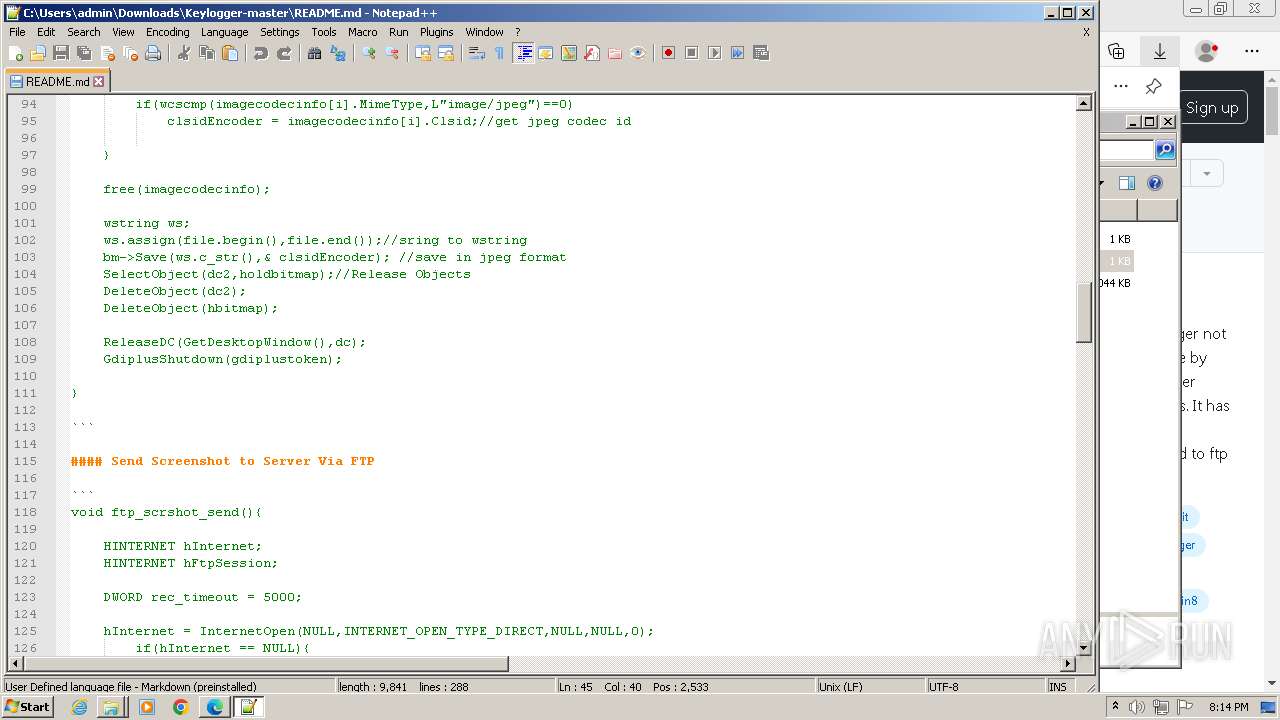1280x720 pixels.
Task: Click UTF-8 encoding in status bar
Action: coord(983,687)
